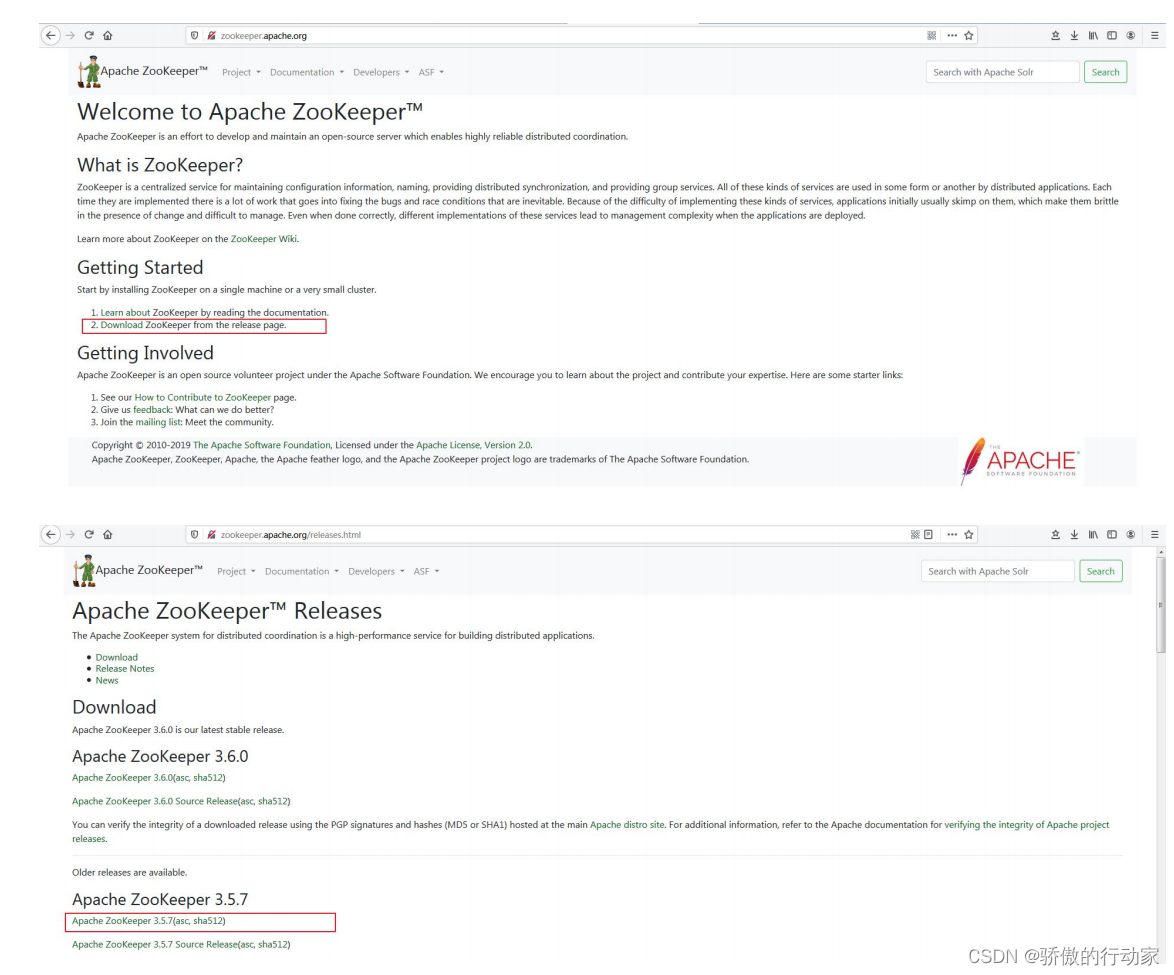Open Apache License, Version 2.0 link
1174x975 pixels.
(x=473, y=445)
